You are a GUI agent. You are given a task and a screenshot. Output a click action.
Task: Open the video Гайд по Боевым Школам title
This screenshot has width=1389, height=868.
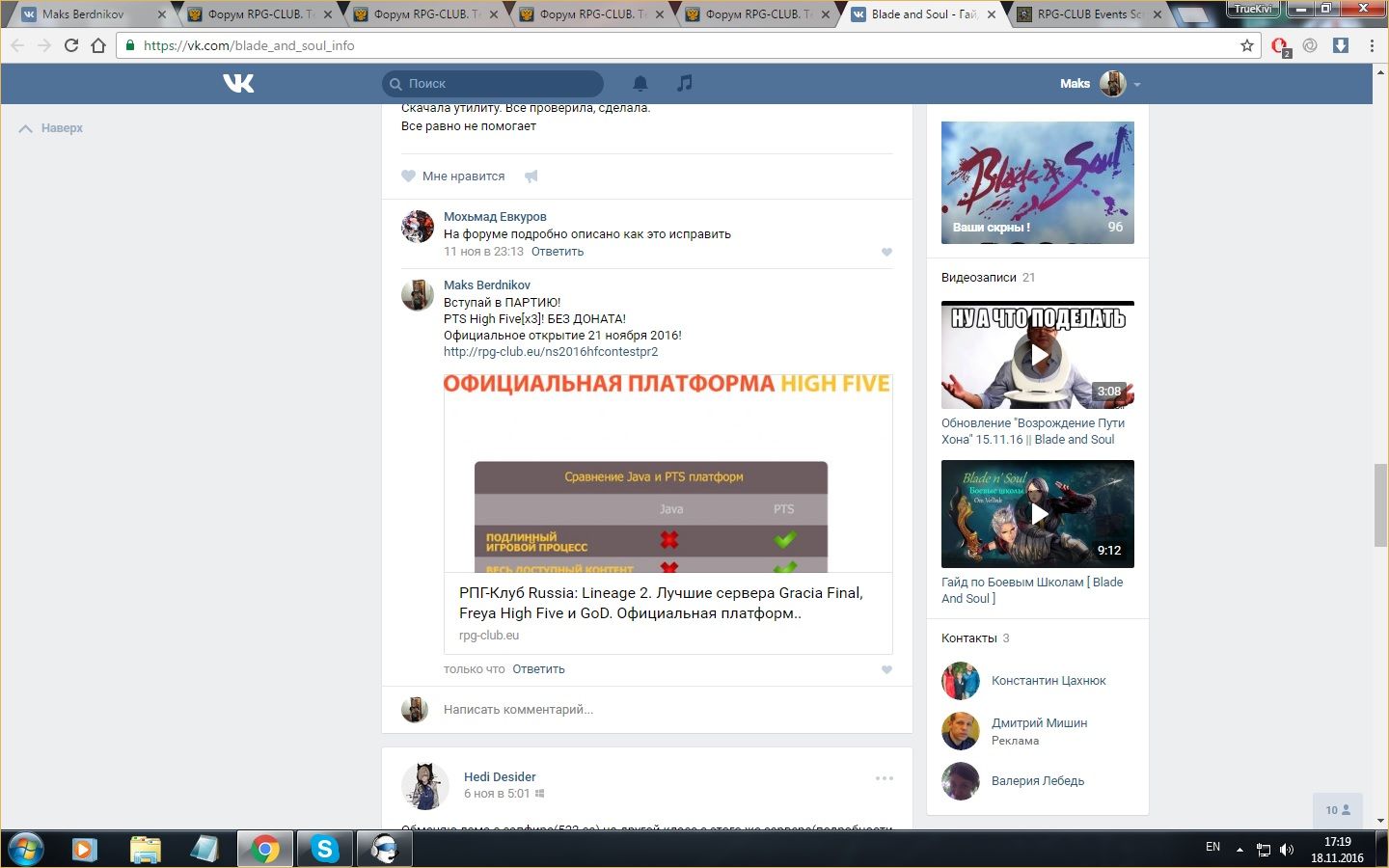[1032, 590]
